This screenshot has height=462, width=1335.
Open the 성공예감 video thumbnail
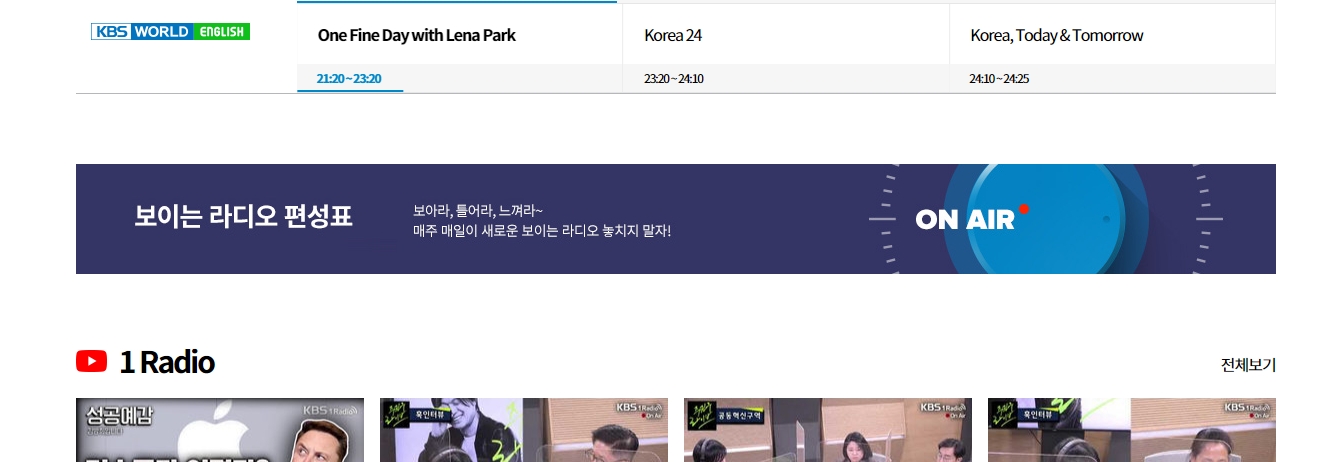click(220, 430)
